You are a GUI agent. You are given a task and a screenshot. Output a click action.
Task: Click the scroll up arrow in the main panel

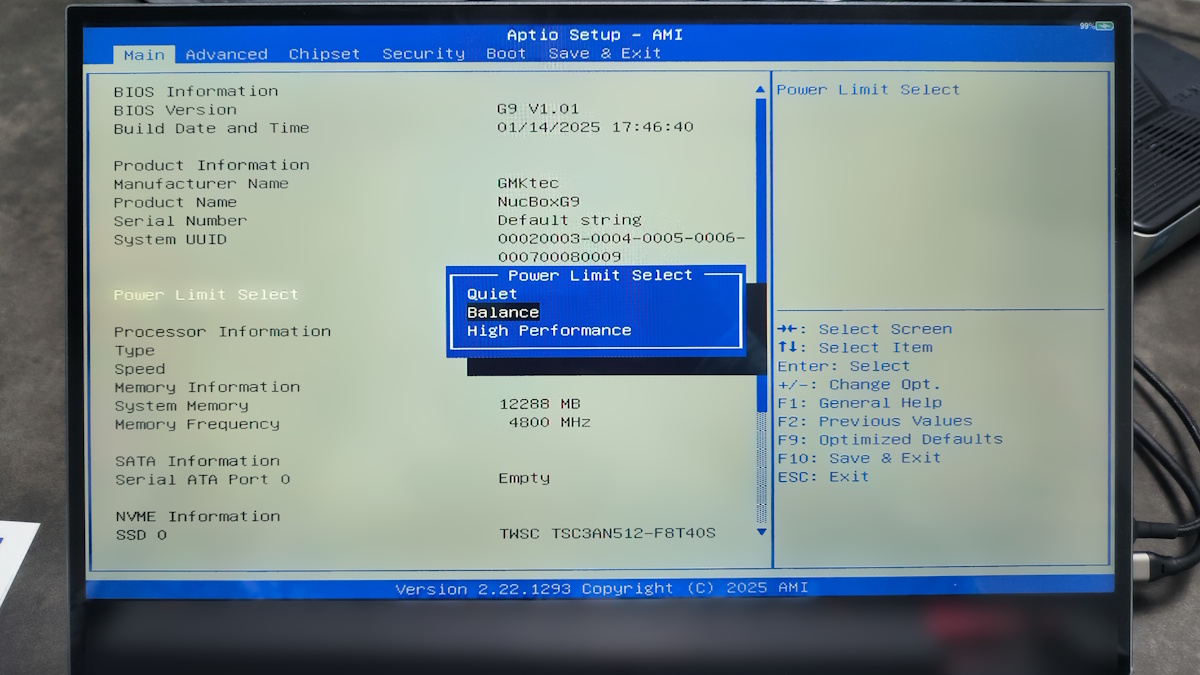[760, 90]
